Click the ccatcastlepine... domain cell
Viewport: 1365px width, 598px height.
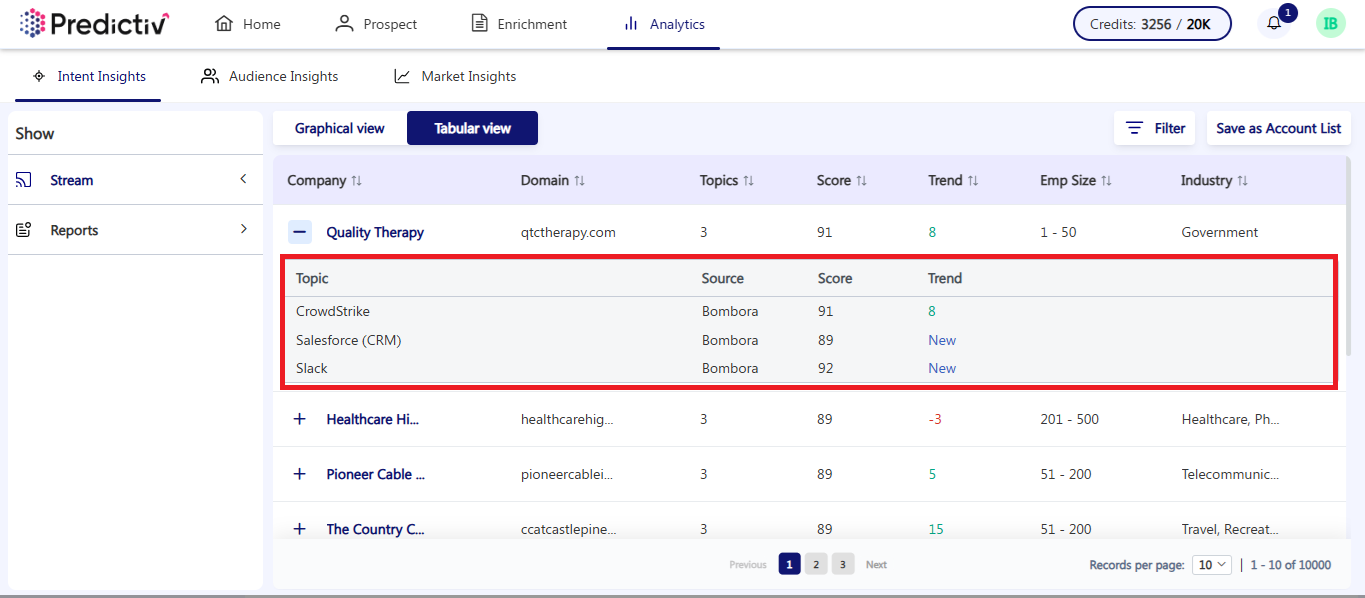[x=569, y=529]
